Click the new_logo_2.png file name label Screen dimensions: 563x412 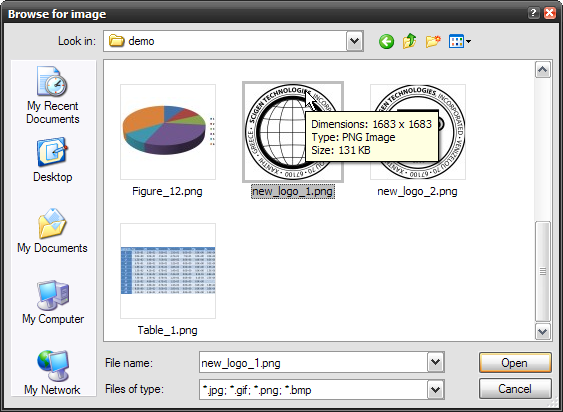point(417,191)
